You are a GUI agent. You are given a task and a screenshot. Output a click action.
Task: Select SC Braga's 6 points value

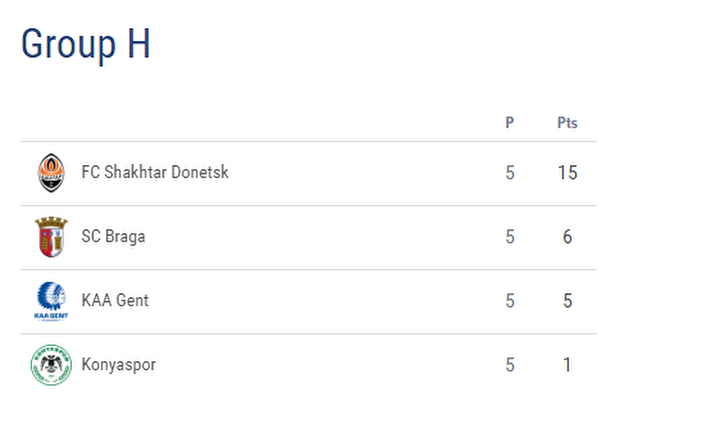coord(568,237)
